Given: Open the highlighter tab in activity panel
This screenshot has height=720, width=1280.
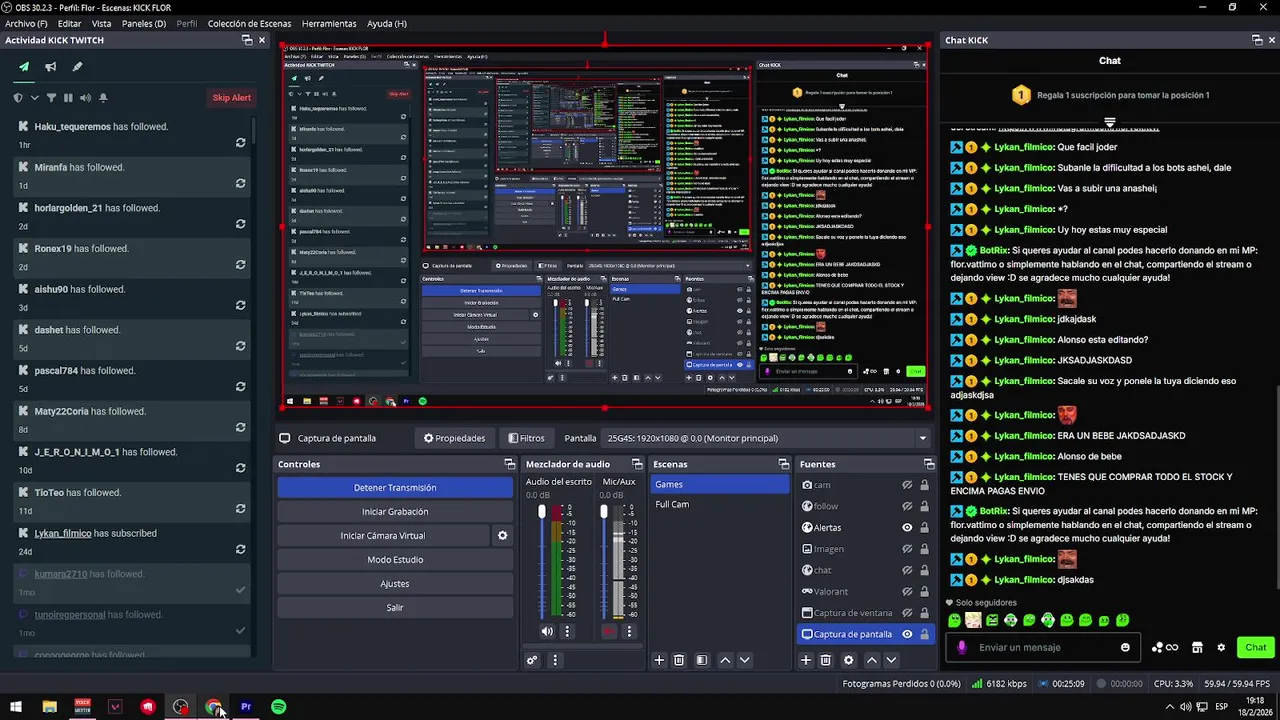Looking at the screenshot, I should (77, 67).
